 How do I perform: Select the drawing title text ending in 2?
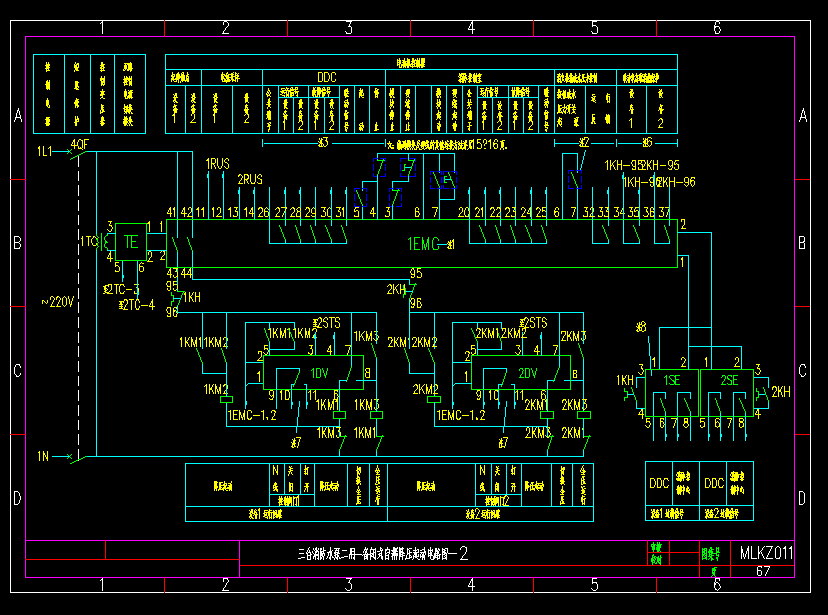click(383, 554)
